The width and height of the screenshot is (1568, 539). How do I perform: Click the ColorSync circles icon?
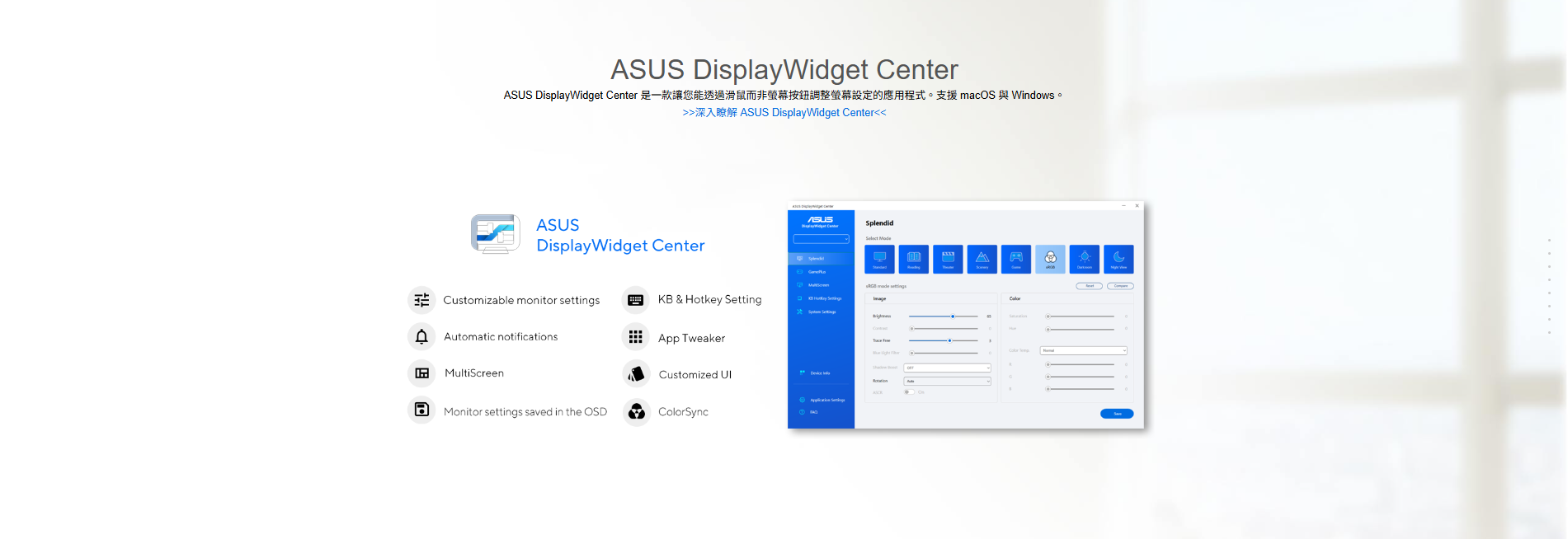(x=636, y=411)
